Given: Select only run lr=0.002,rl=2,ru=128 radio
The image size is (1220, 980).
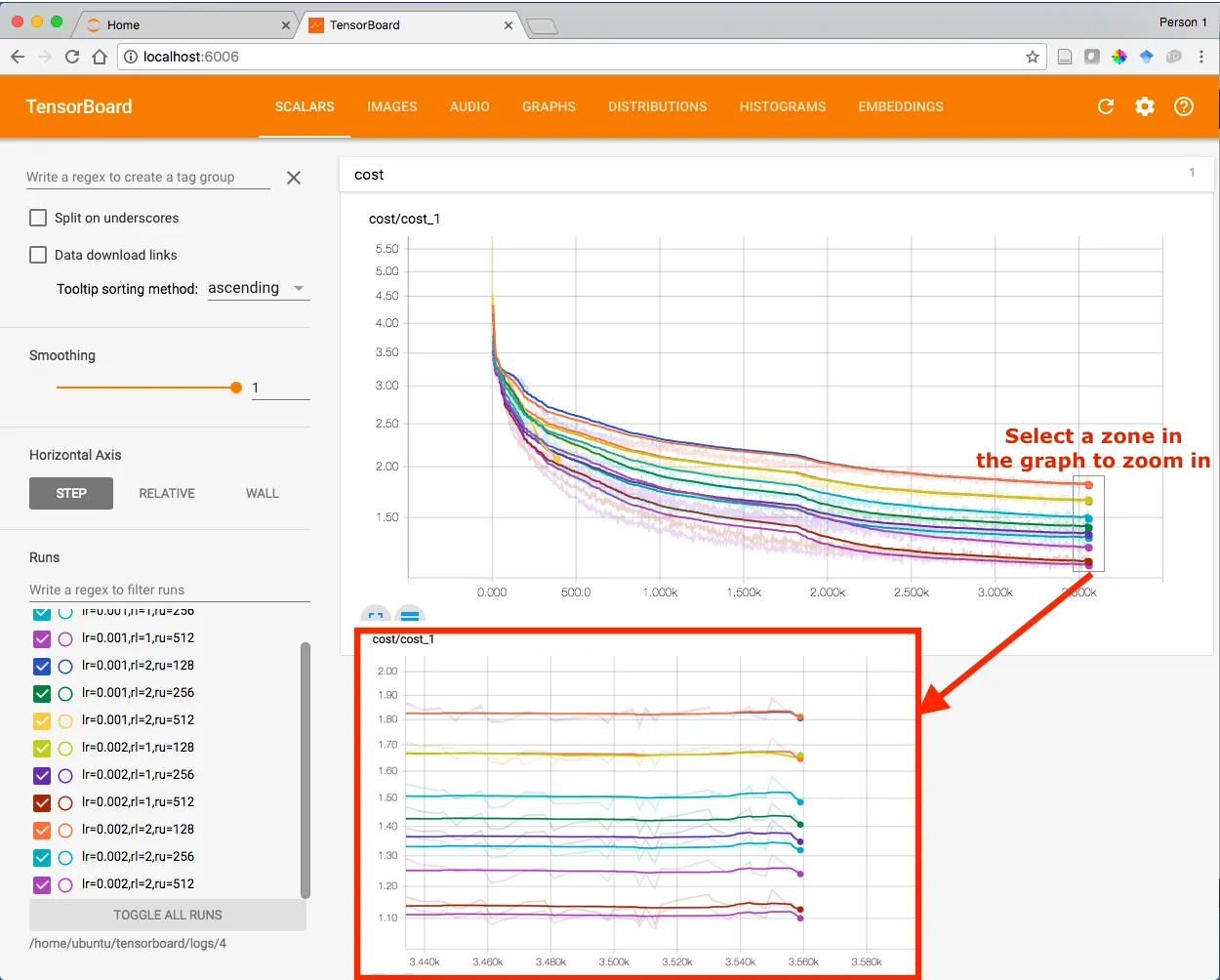Looking at the screenshot, I should (65, 830).
